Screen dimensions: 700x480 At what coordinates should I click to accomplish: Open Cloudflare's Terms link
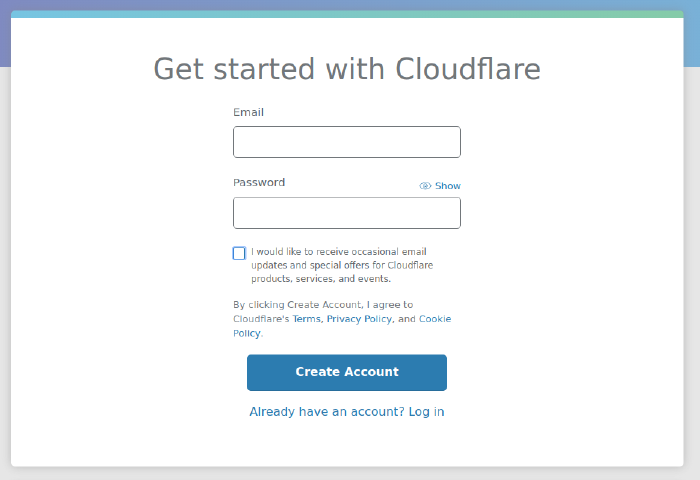(x=306, y=319)
